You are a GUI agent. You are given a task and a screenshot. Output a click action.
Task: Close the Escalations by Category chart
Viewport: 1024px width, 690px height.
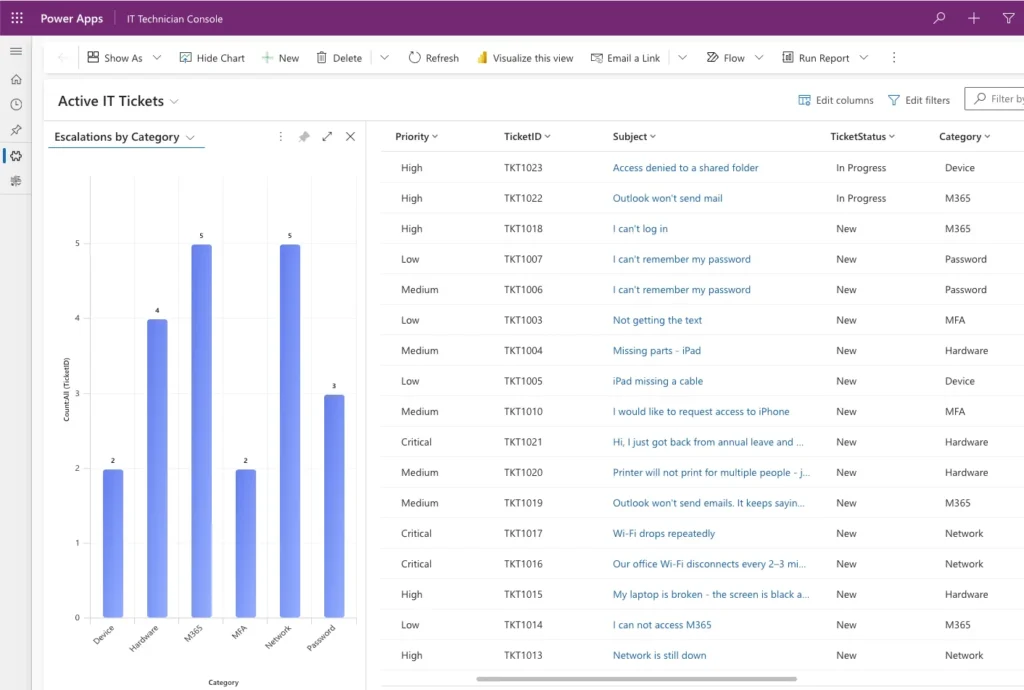click(x=350, y=136)
